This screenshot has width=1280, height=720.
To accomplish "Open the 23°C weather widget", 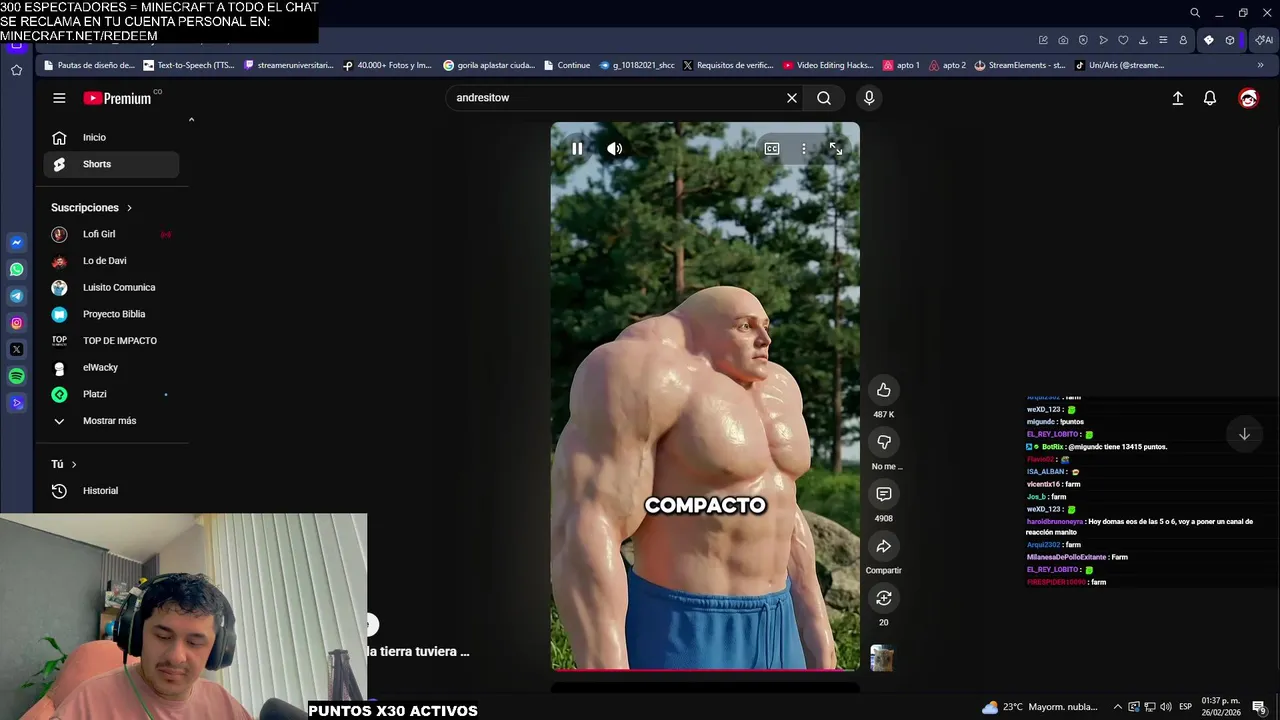I will pyautogui.click(x=1039, y=707).
